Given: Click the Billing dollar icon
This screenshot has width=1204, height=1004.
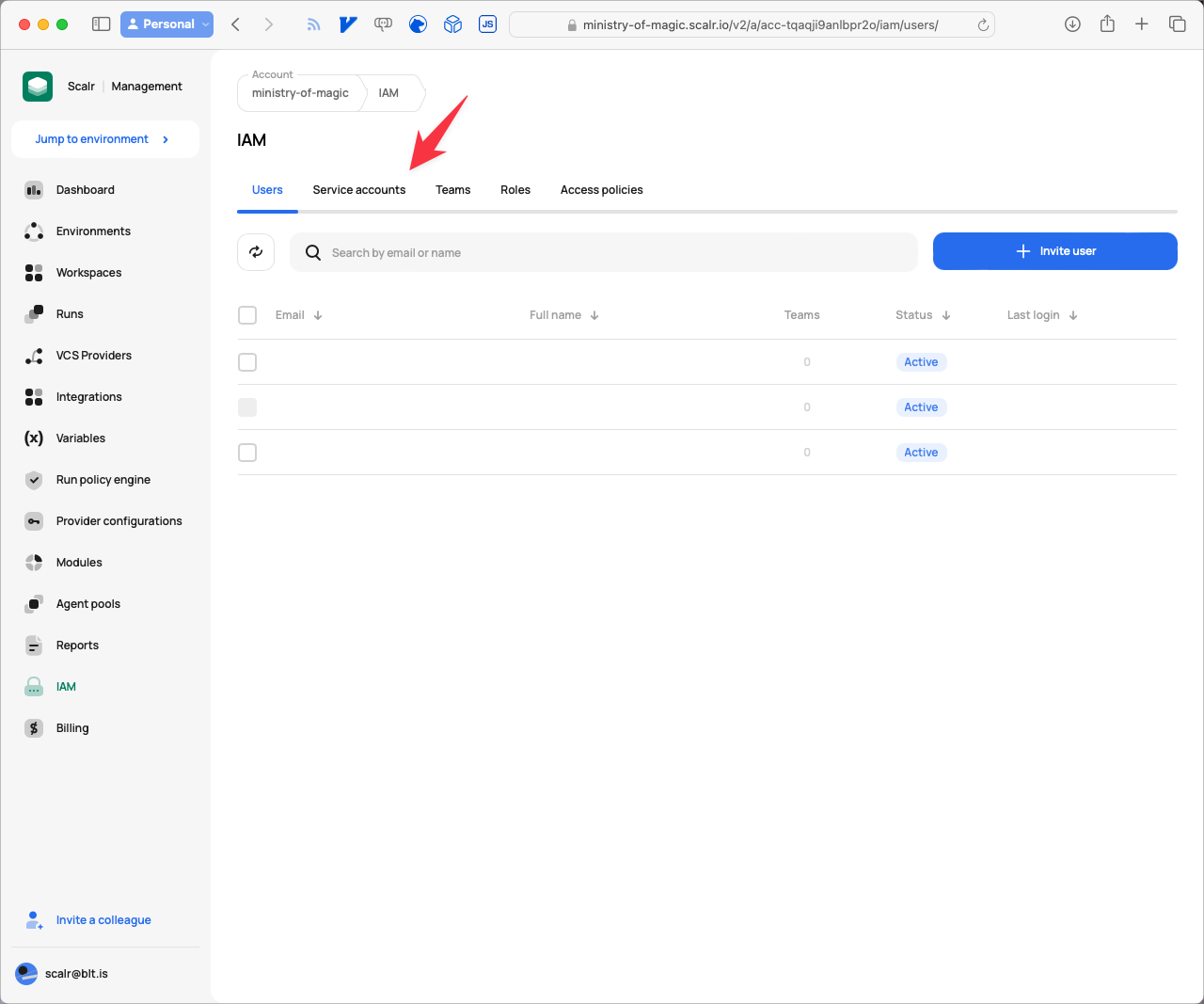Looking at the screenshot, I should coord(34,728).
